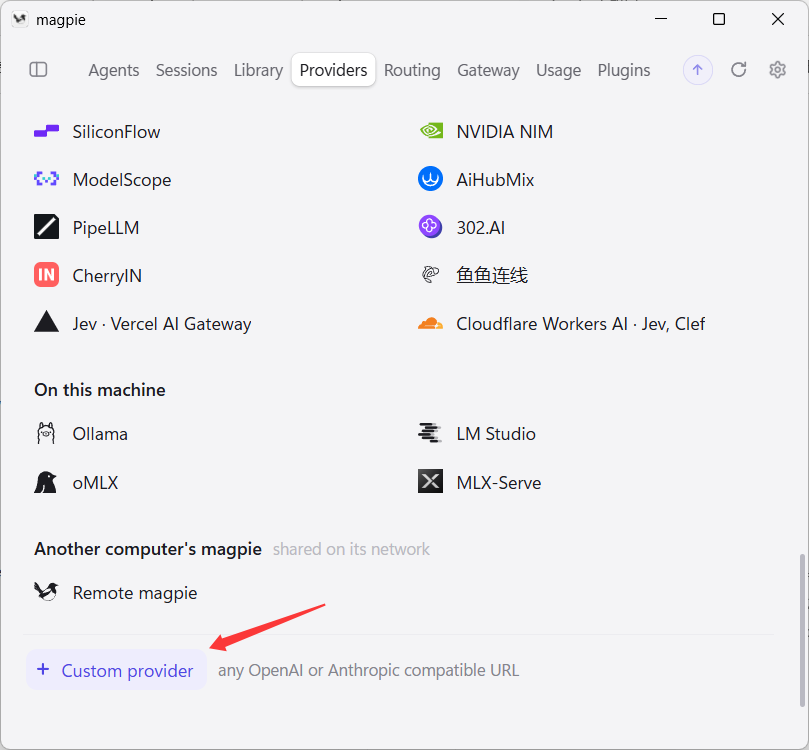
Task: Close the magpie window
Action: [x=778, y=19]
